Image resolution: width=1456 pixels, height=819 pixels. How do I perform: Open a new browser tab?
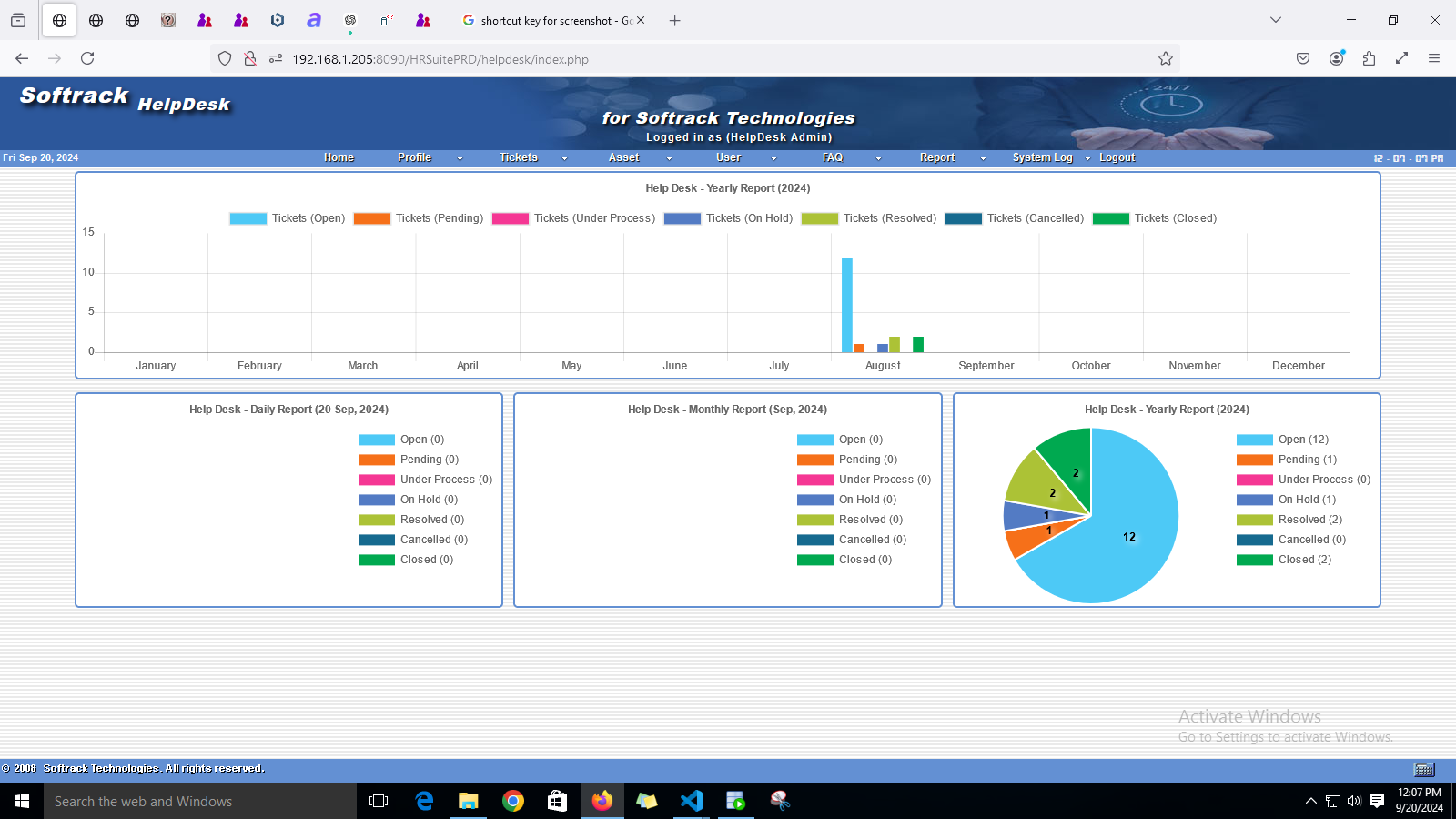pyautogui.click(x=674, y=20)
